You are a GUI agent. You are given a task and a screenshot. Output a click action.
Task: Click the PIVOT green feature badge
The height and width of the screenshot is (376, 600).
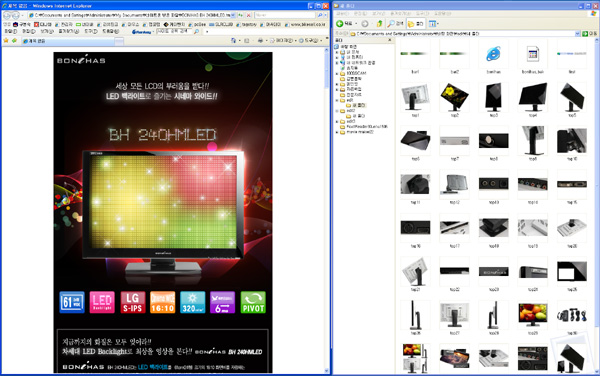[253, 302]
